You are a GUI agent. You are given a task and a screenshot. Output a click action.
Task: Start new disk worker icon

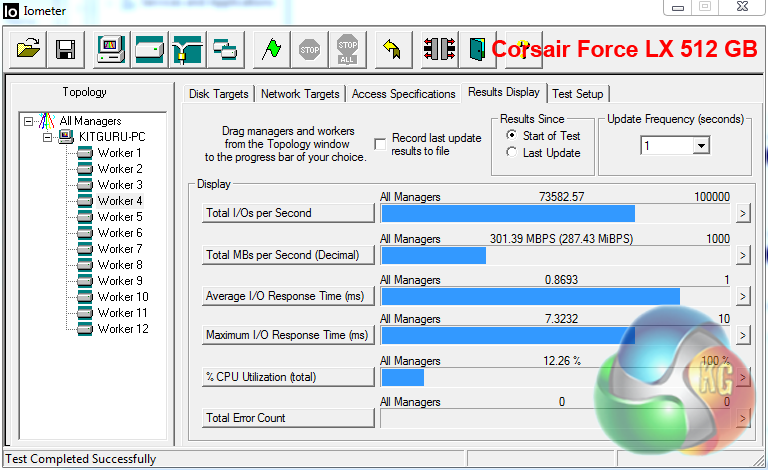click(149, 49)
